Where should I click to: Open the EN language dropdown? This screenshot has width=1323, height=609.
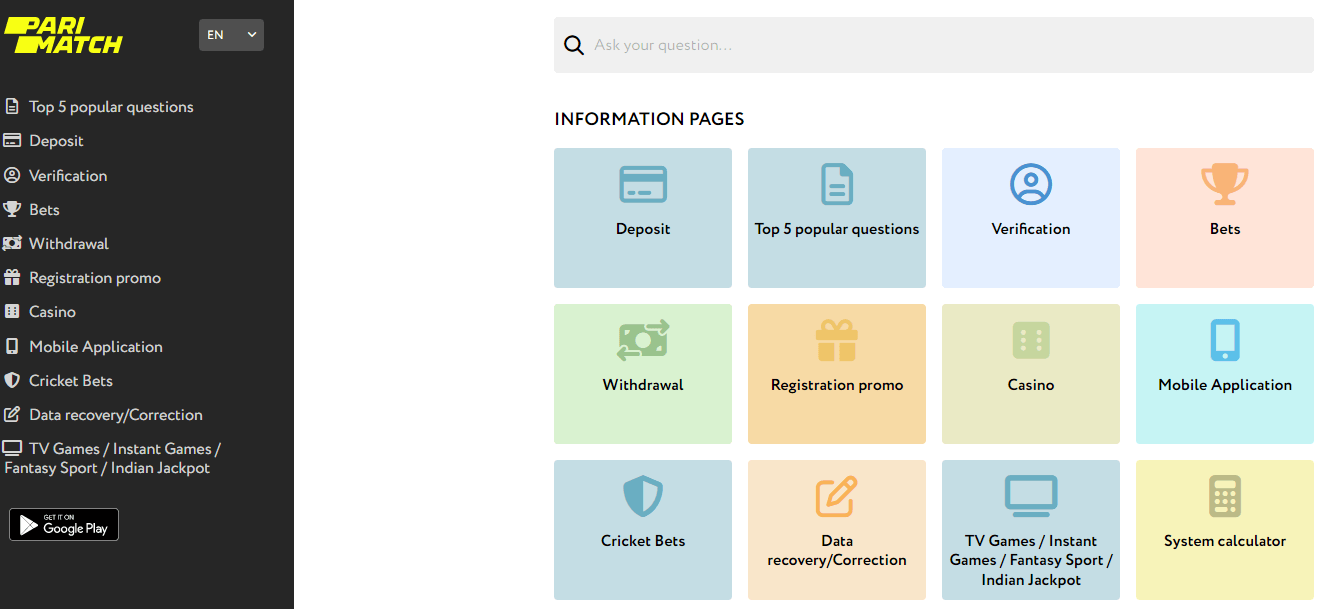[x=231, y=35]
